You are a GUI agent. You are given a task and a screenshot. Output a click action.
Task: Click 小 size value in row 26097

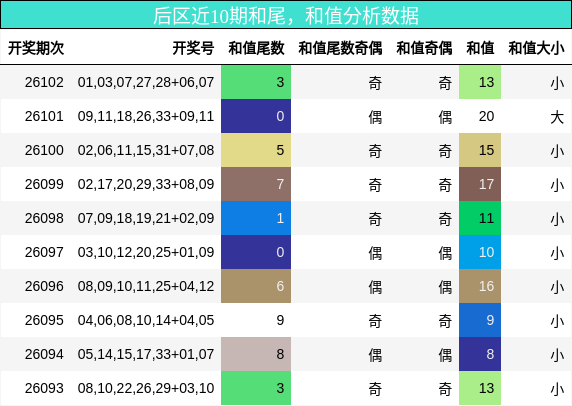coord(557,253)
